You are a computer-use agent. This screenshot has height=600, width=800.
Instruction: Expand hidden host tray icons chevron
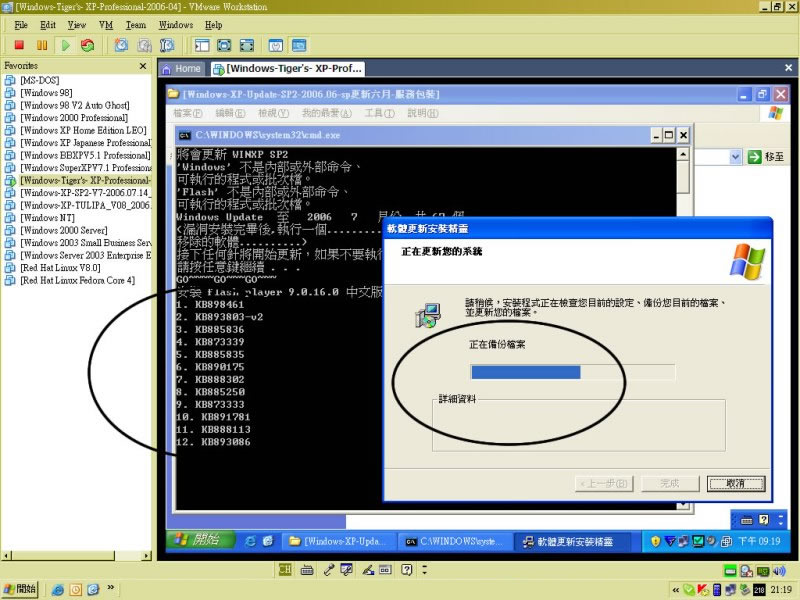coord(675,590)
